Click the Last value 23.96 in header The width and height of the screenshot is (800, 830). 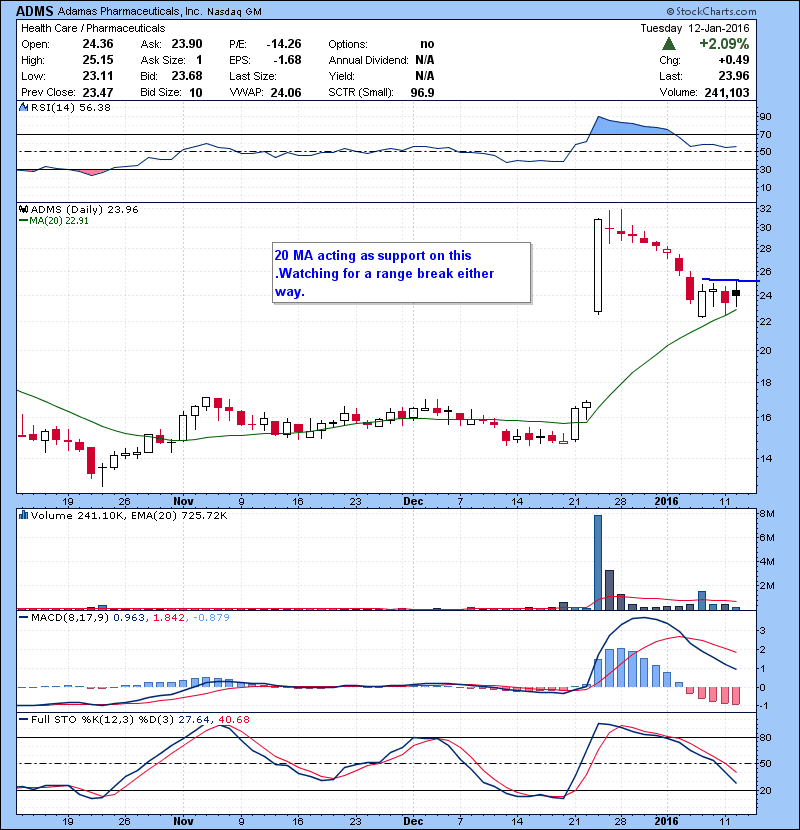(733, 76)
